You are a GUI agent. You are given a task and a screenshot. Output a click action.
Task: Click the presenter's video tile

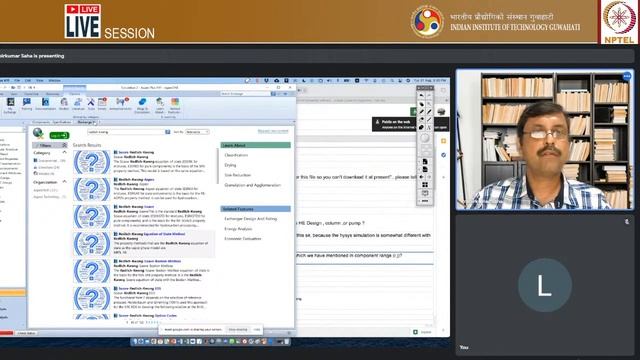click(x=545, y=140)
